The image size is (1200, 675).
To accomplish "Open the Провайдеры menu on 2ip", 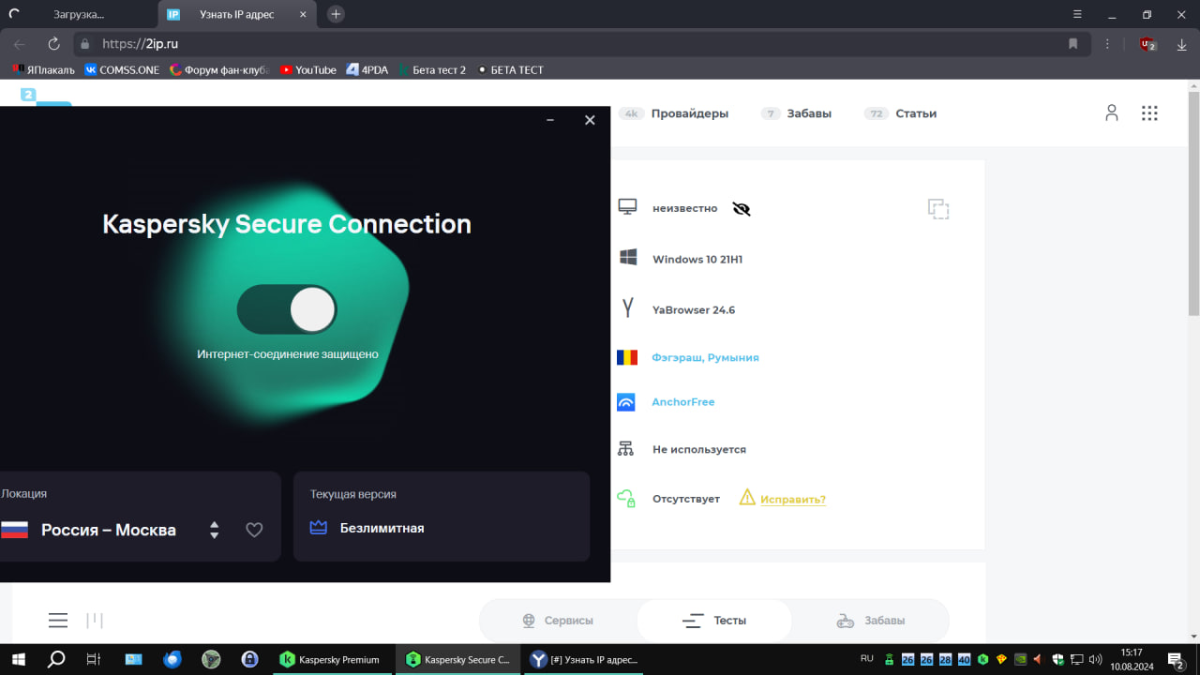I will tap(689, 113).
